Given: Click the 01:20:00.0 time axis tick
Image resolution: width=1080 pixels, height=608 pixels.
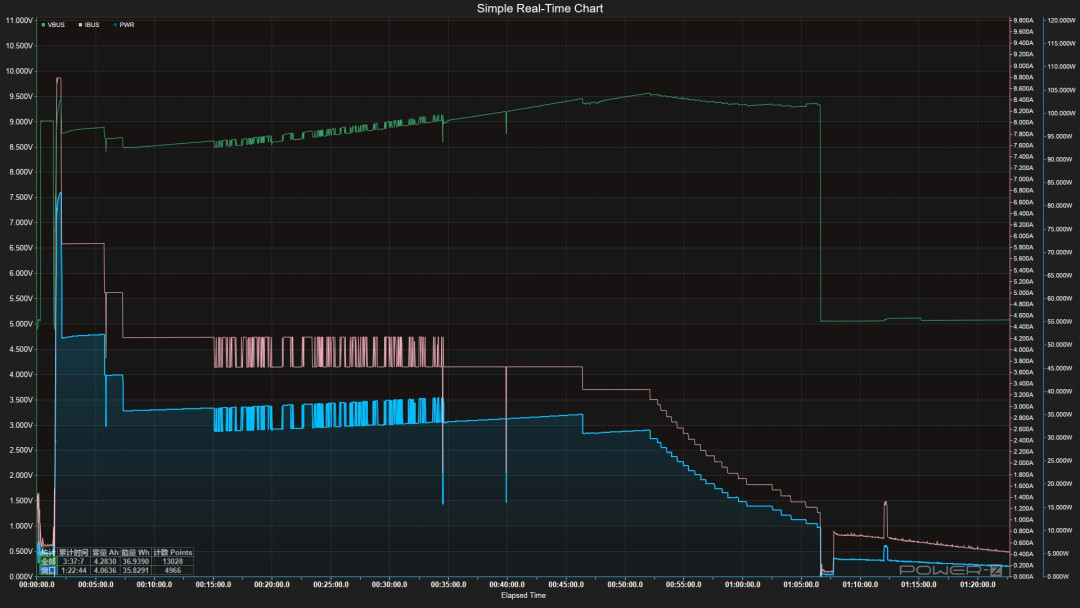Looking at the screenshot, I should (x=977, y=585).
